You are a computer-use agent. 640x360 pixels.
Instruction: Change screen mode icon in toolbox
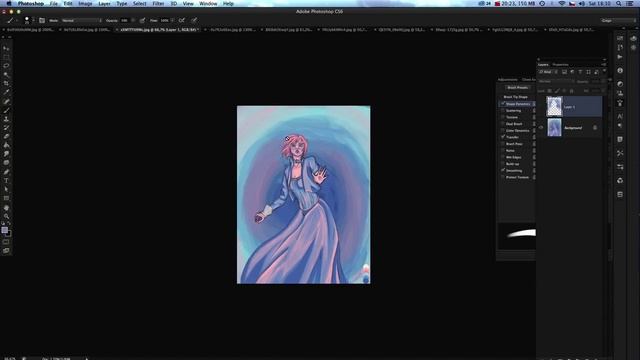pyautogui.click(x=6, y=251)
